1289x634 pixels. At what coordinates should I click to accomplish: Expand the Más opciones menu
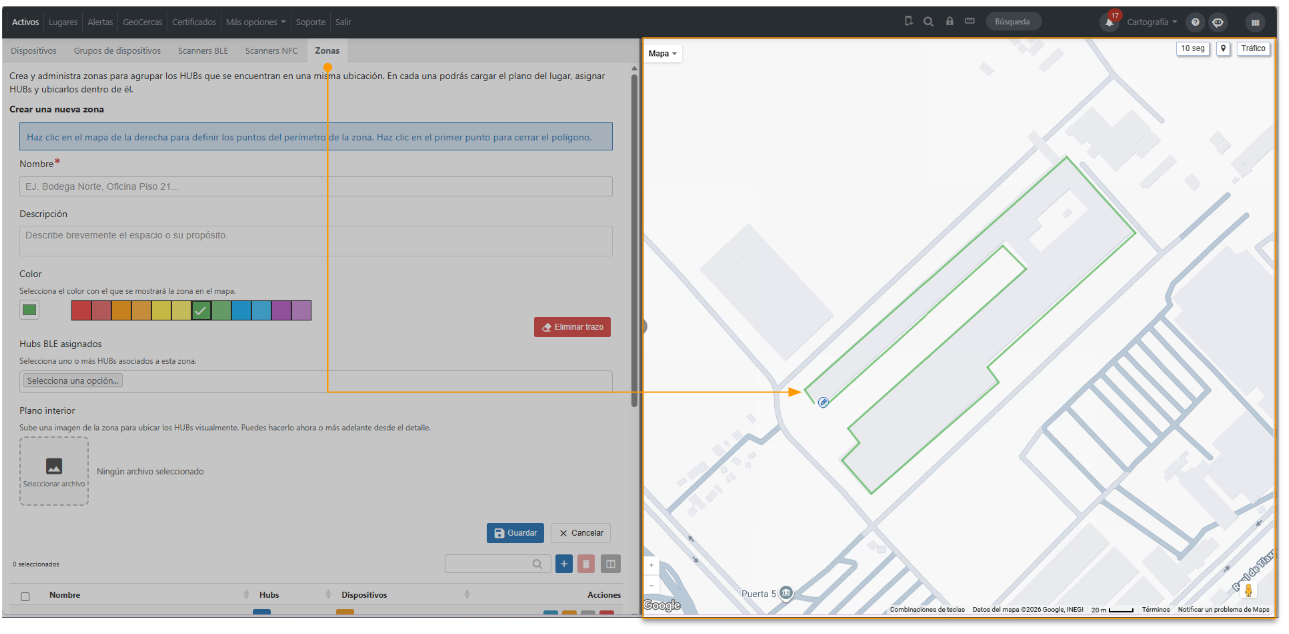(x=256, y=22)
